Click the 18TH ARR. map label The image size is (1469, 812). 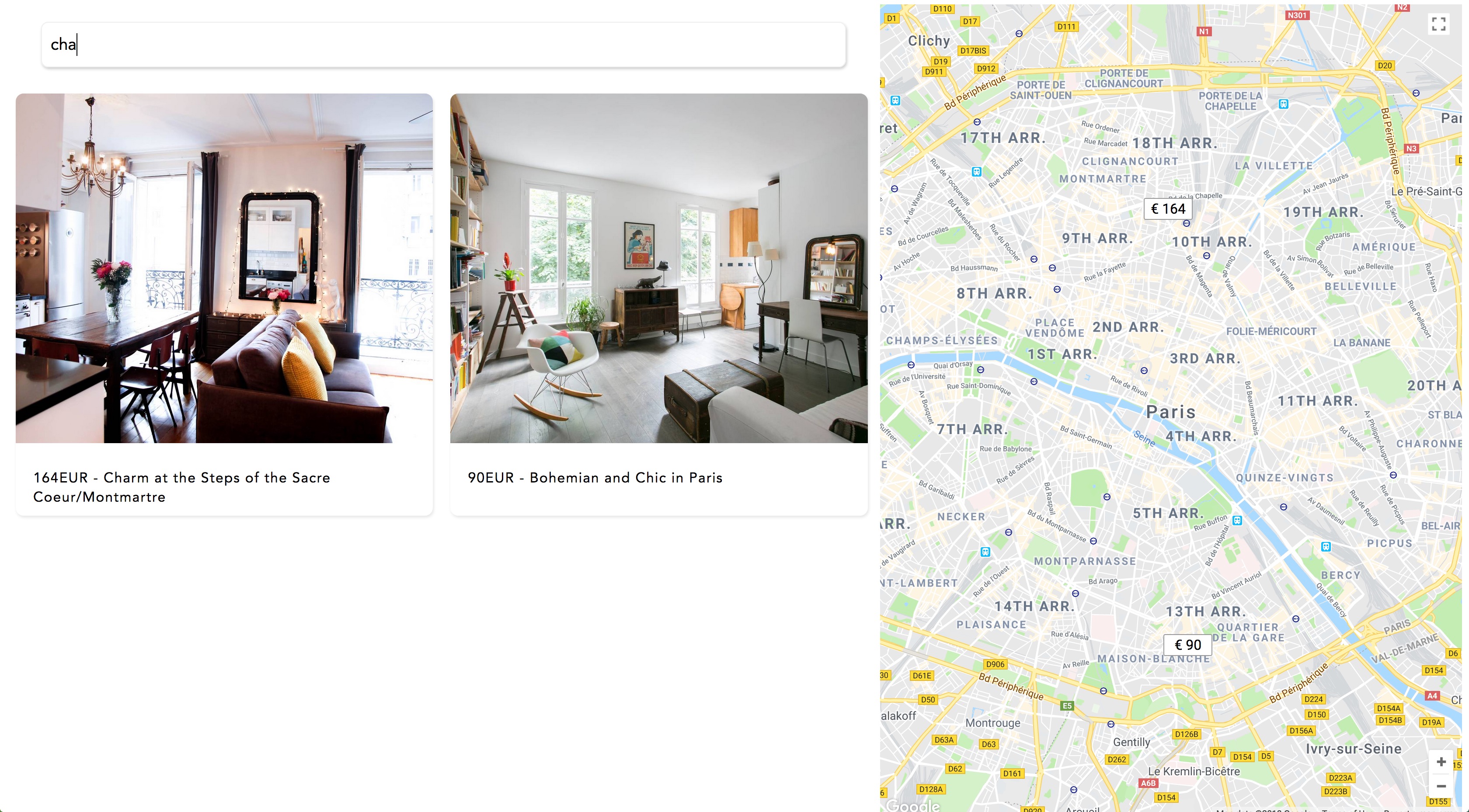pos(1175,143)
